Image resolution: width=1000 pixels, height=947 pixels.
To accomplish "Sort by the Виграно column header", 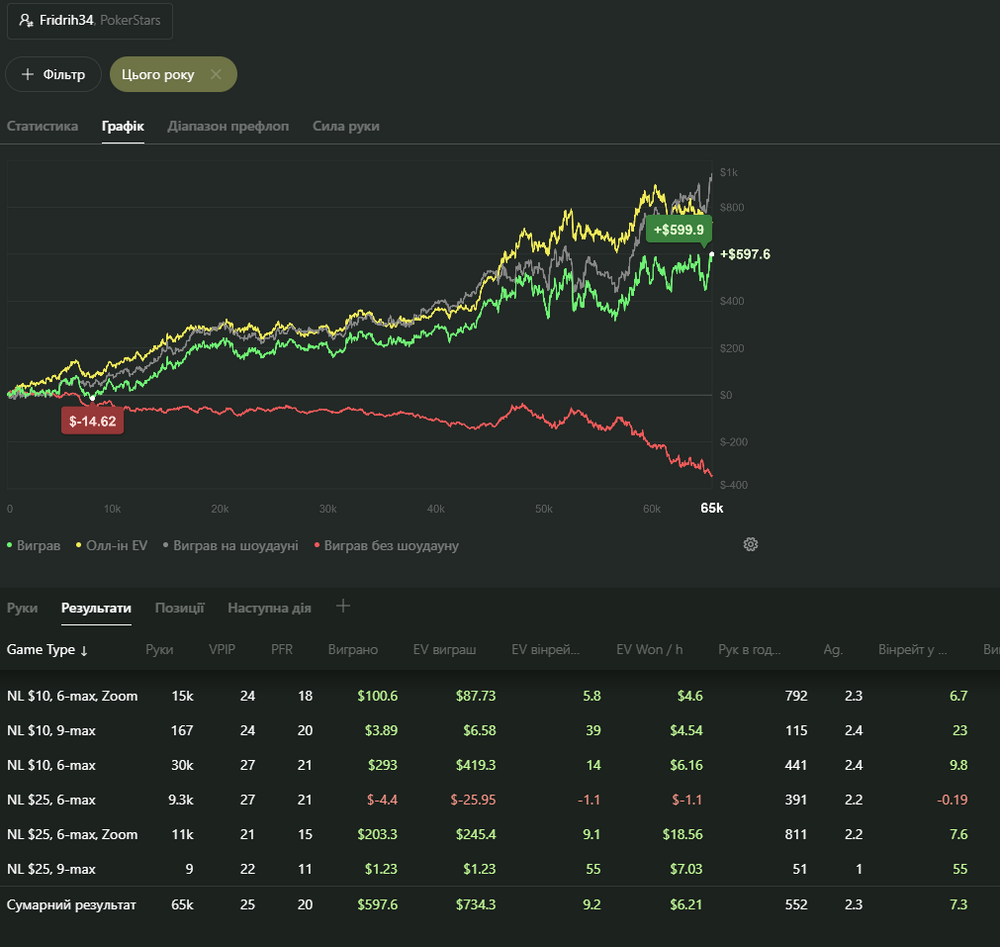I will [x=353, y=650].
